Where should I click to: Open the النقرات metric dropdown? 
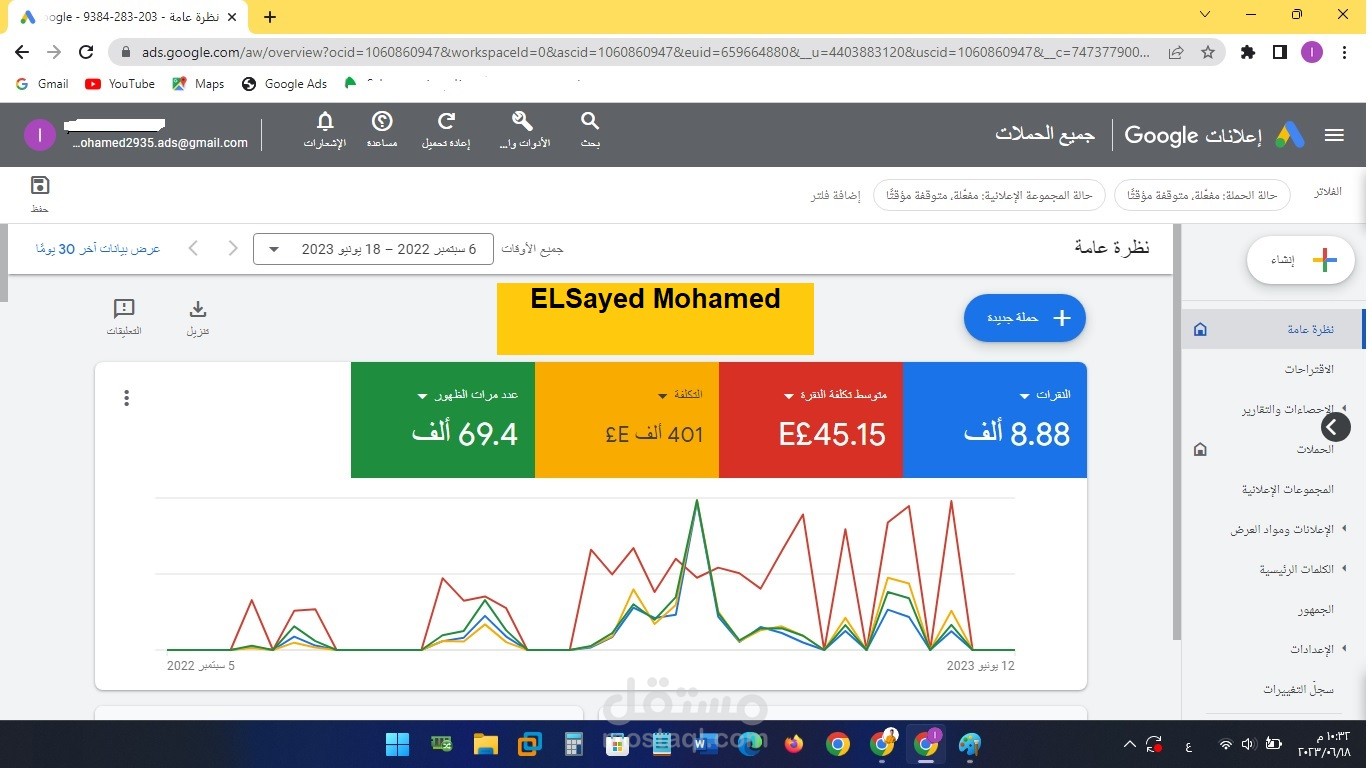click(x=1025, y=396)
